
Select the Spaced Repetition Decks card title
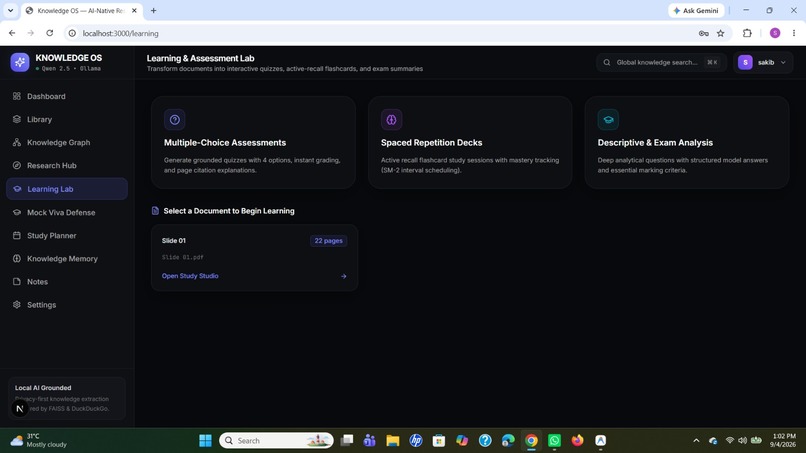point(431,142)
